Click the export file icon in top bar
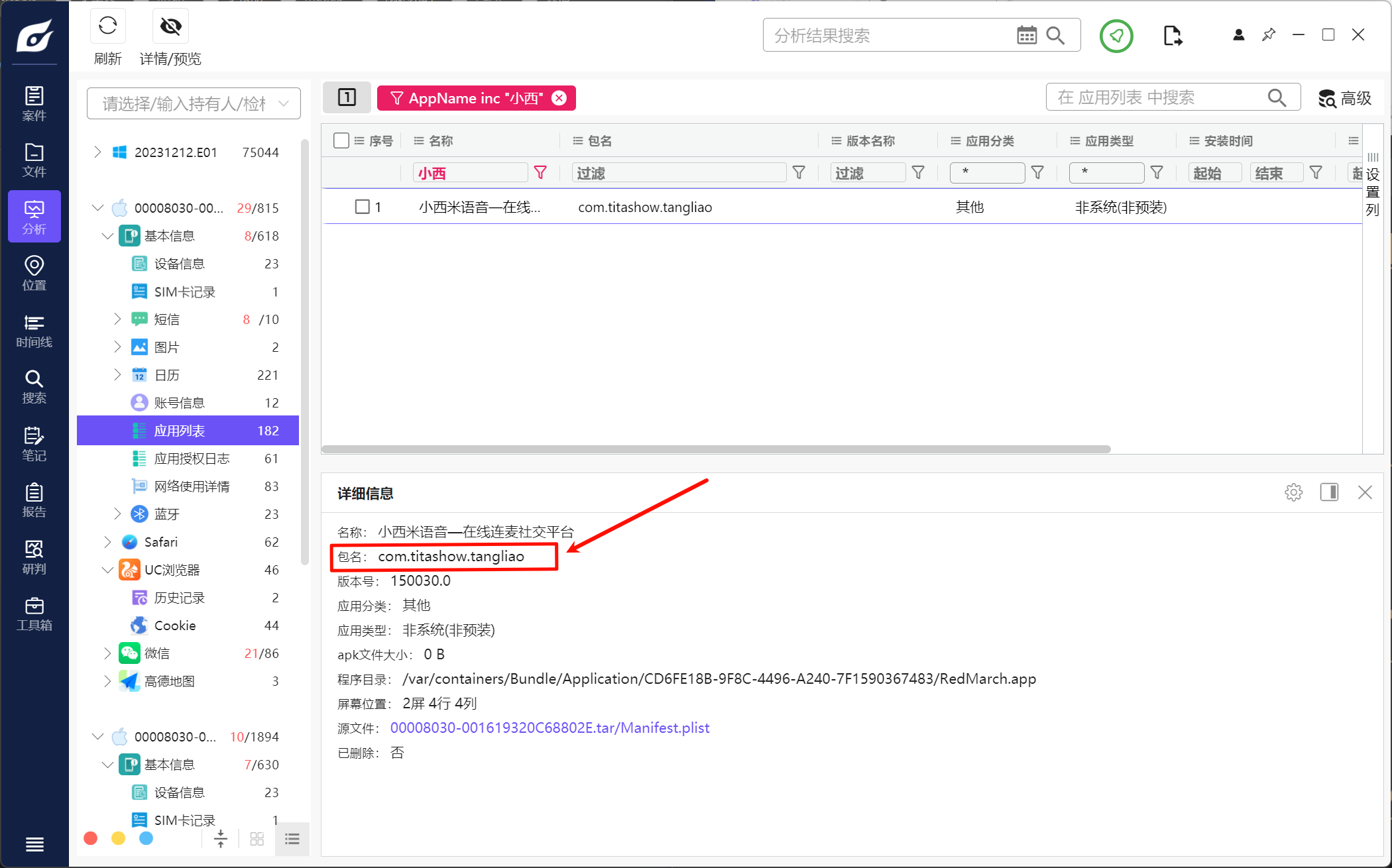1392x868 pixels. 1172,36
